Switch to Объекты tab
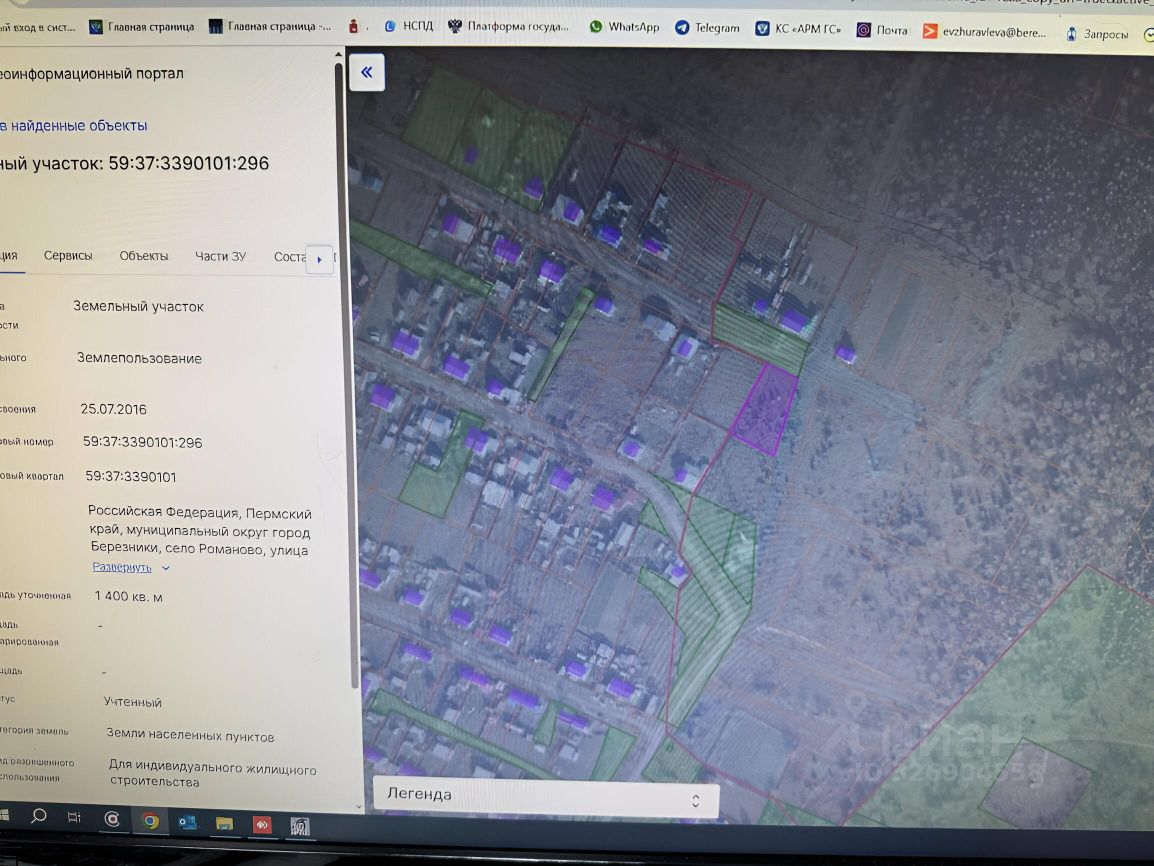The height and width of the screenshot is (866, 1154). pos(144,256)
